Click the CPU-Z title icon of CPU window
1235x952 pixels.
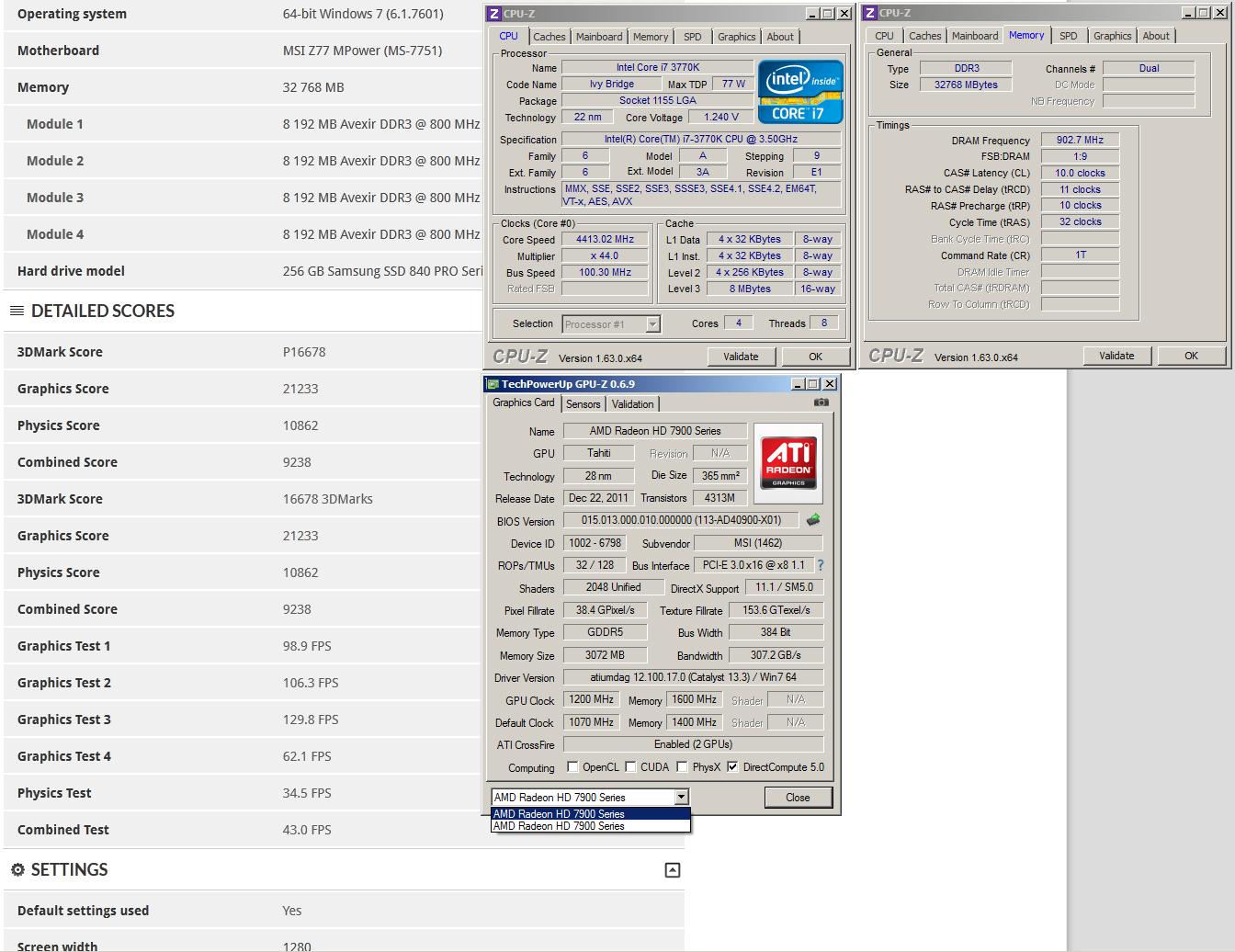tap(494, 14)
